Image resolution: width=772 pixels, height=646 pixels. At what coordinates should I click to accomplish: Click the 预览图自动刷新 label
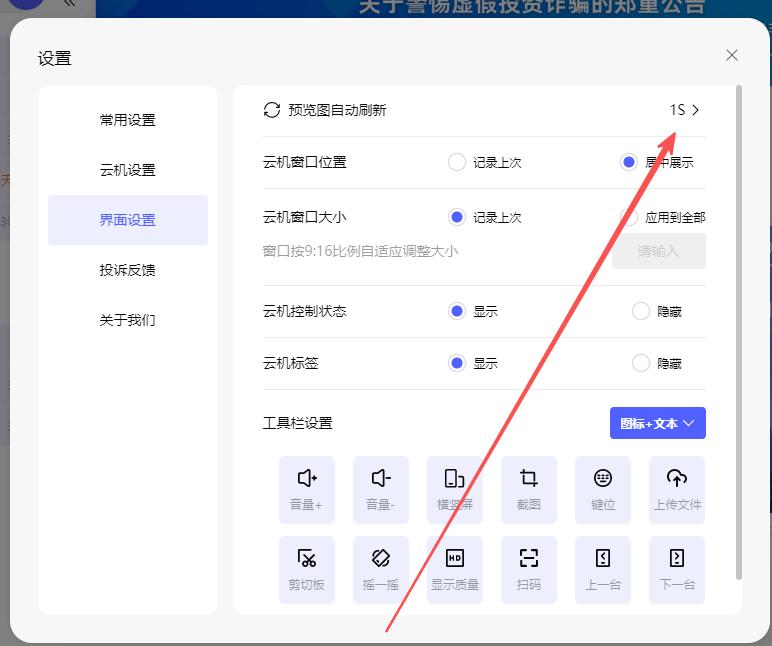click(337, 110)
